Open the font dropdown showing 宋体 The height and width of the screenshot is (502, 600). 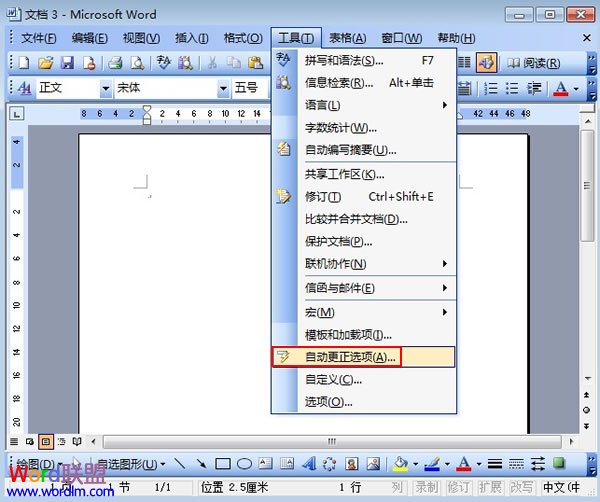tap(223, 89)
